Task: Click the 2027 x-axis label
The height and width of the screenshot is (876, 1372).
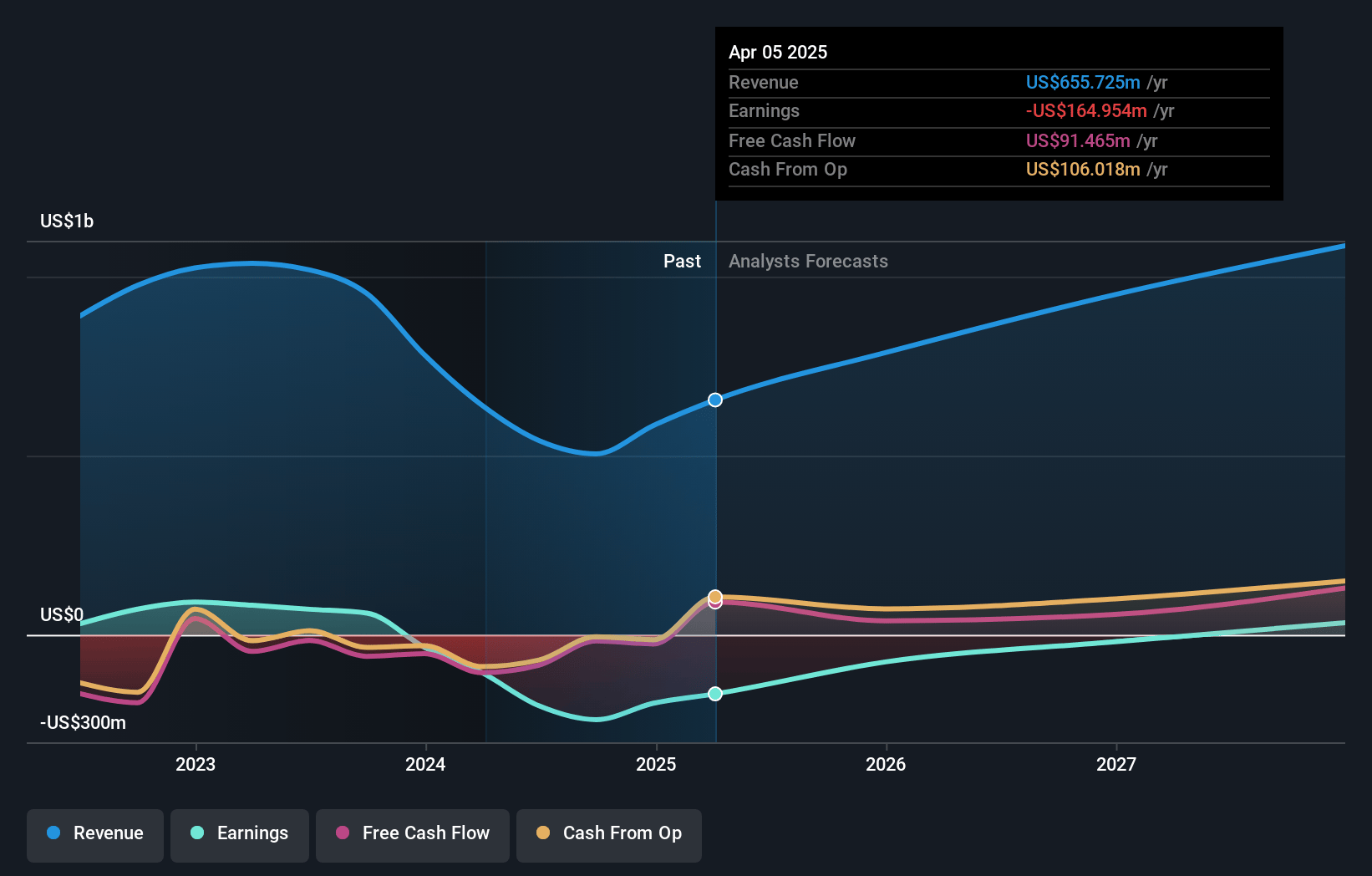Action: point(1116,764)
